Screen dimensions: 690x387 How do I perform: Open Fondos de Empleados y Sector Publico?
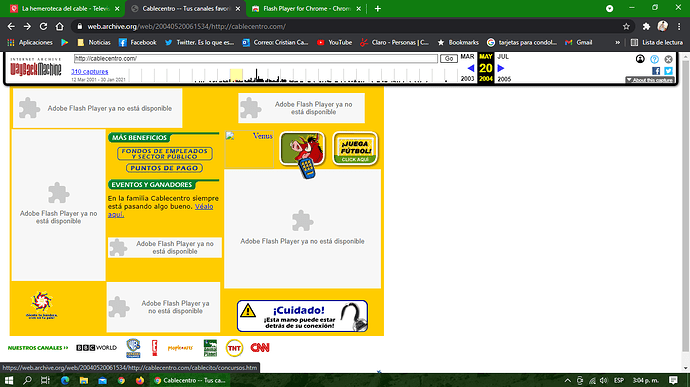(x=165, y=154)
